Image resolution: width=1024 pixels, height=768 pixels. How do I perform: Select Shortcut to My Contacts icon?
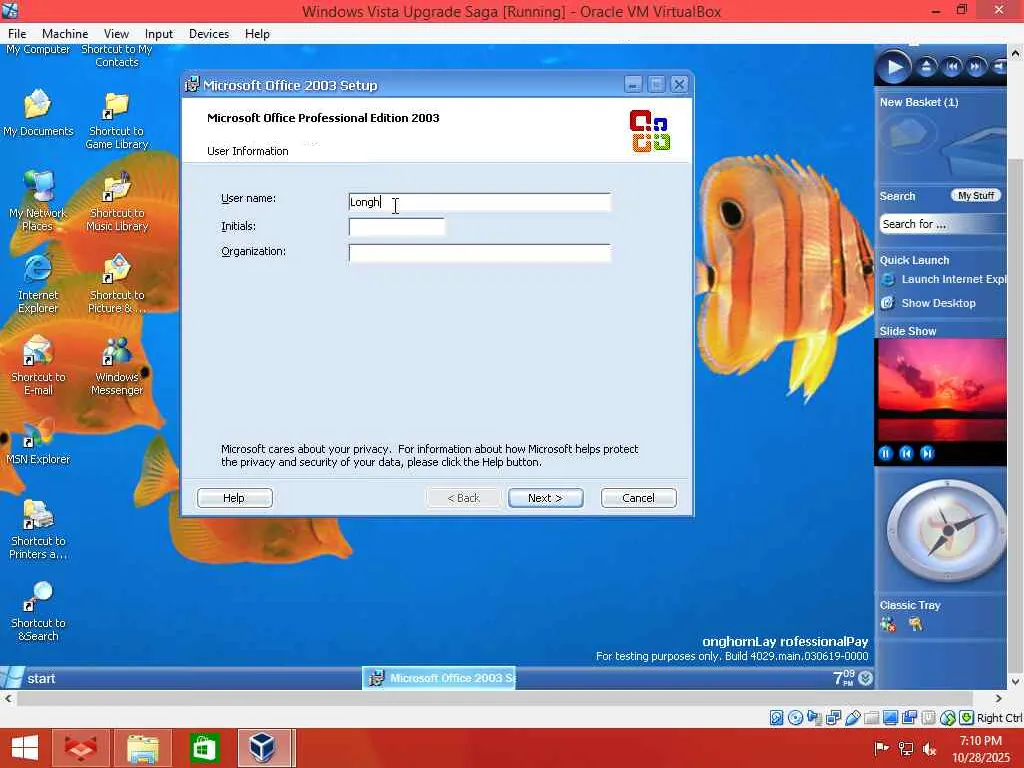(117, 56)
